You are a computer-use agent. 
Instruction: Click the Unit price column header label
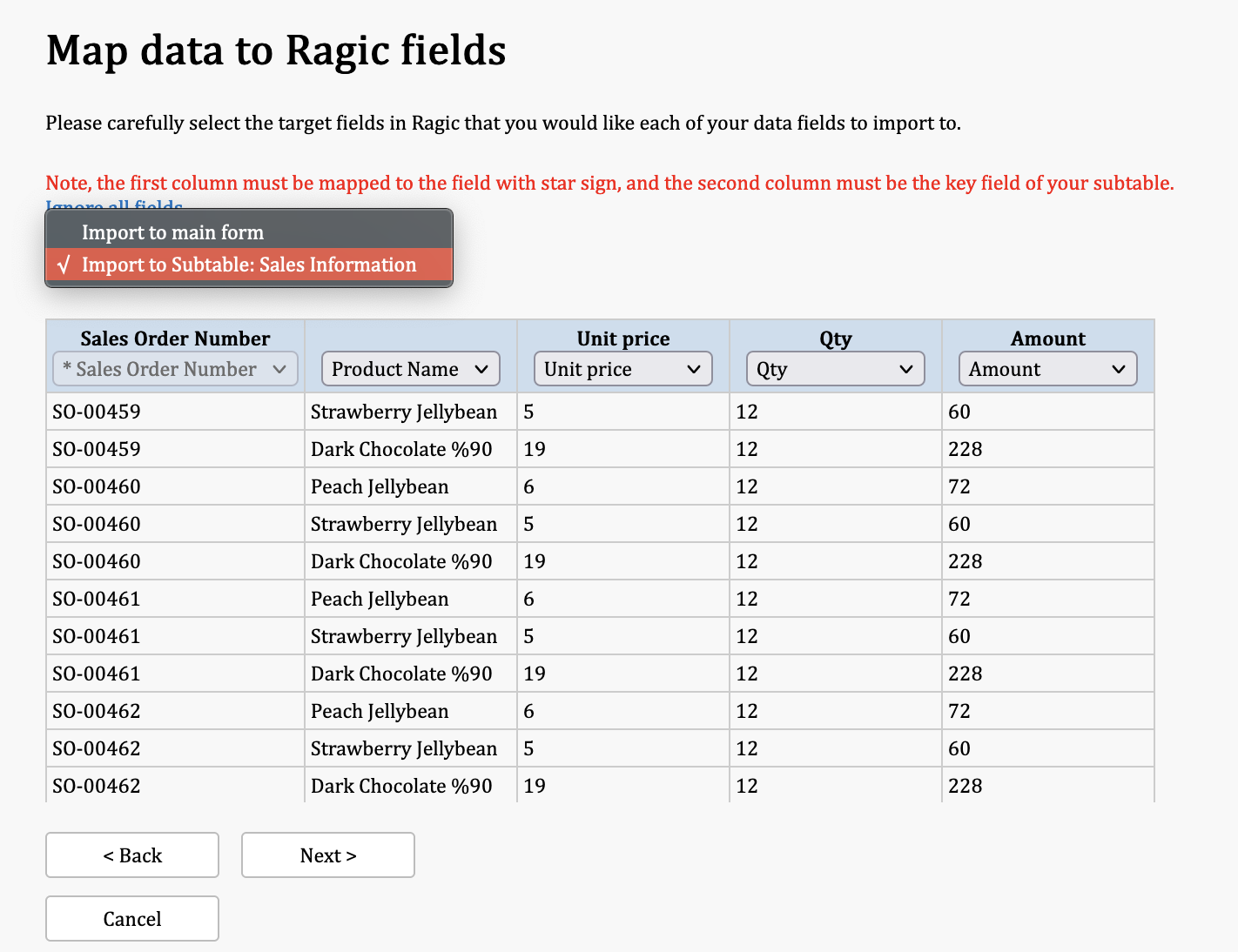[623, 339]
